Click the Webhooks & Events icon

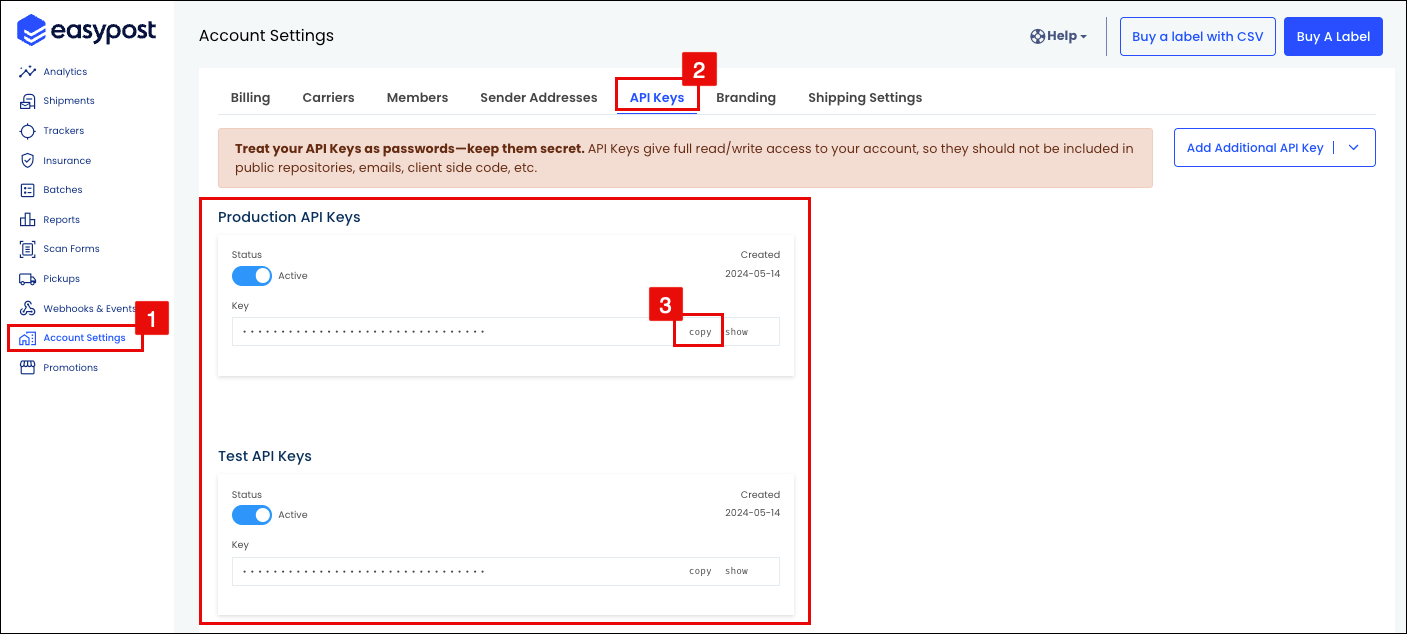[x=28, y=308]
